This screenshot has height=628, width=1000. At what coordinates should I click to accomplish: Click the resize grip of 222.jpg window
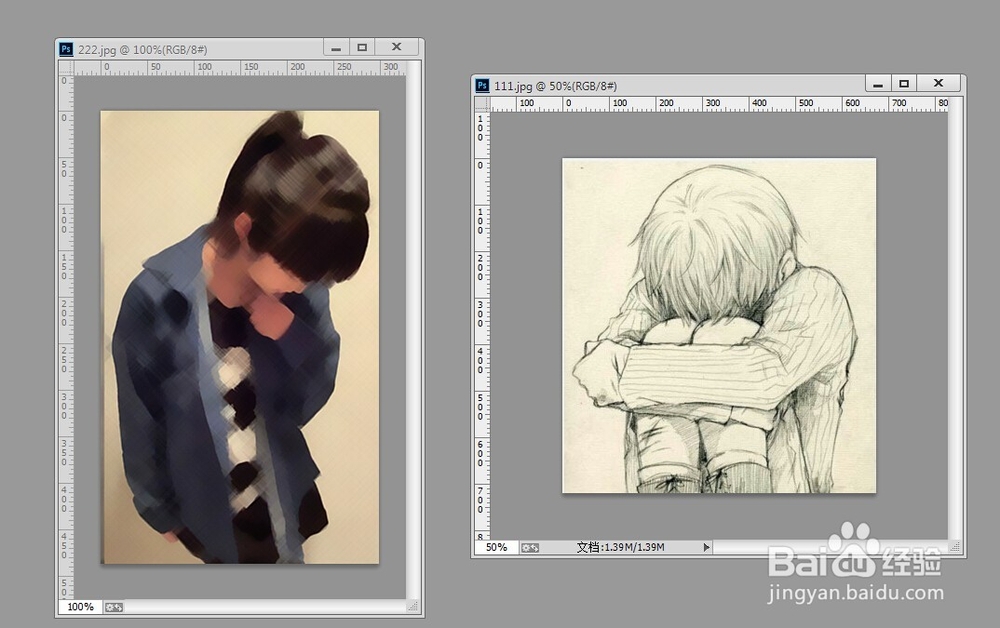(413, 607)
